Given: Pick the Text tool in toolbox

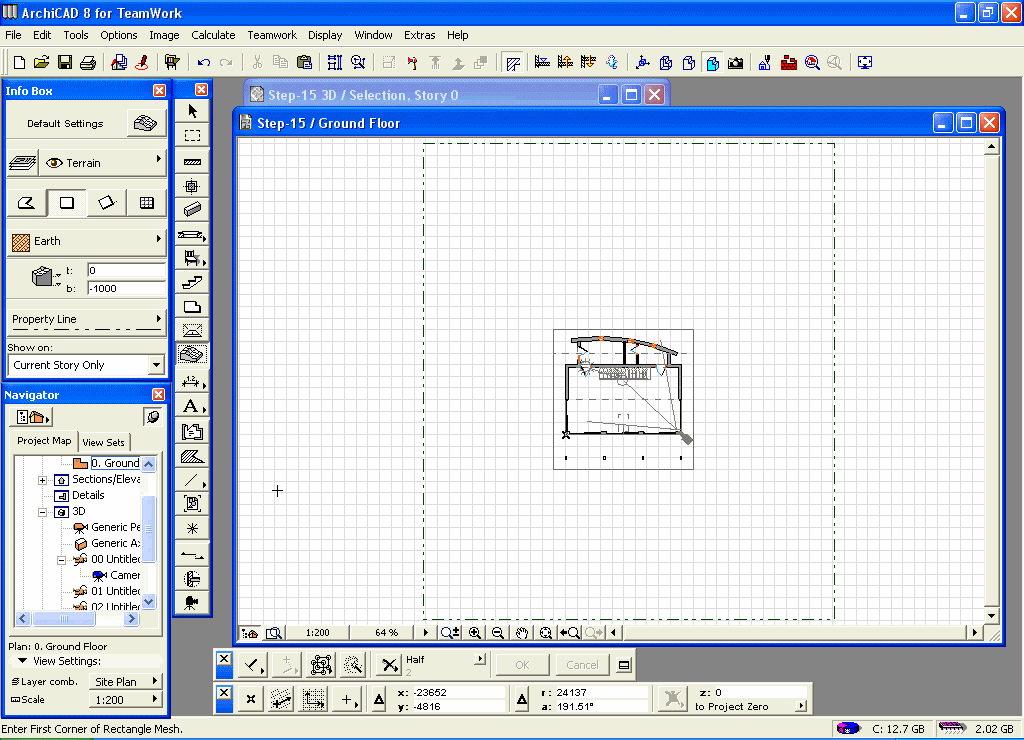Looking at the screenshot, I should coord(192,406).
